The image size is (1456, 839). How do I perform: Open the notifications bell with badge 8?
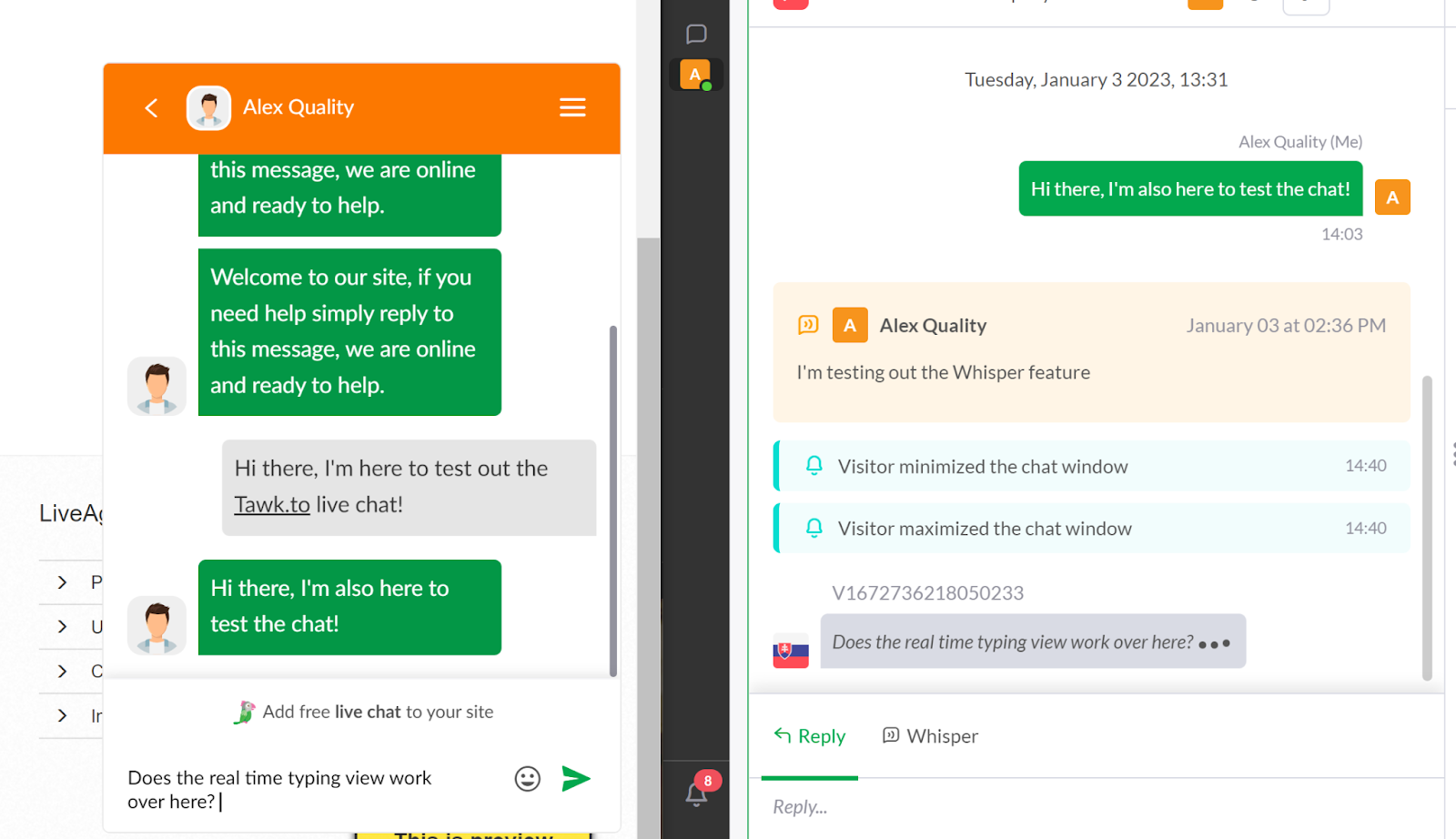click(697, 794)
